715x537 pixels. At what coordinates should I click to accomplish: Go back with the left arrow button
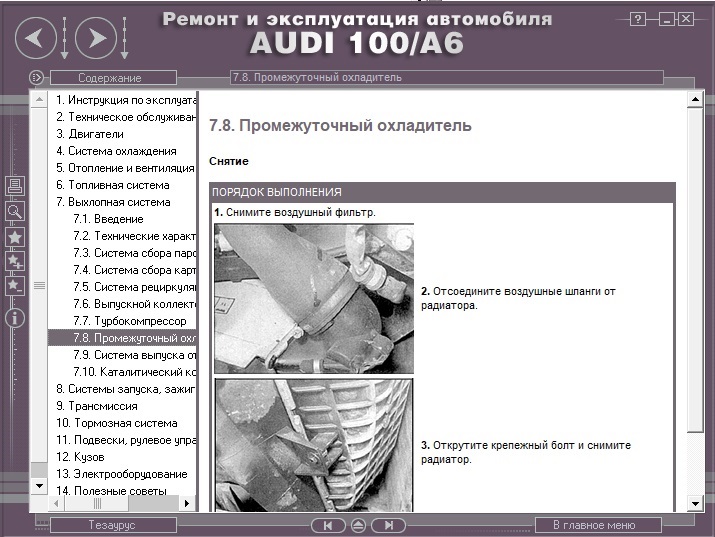click(36, 38)
